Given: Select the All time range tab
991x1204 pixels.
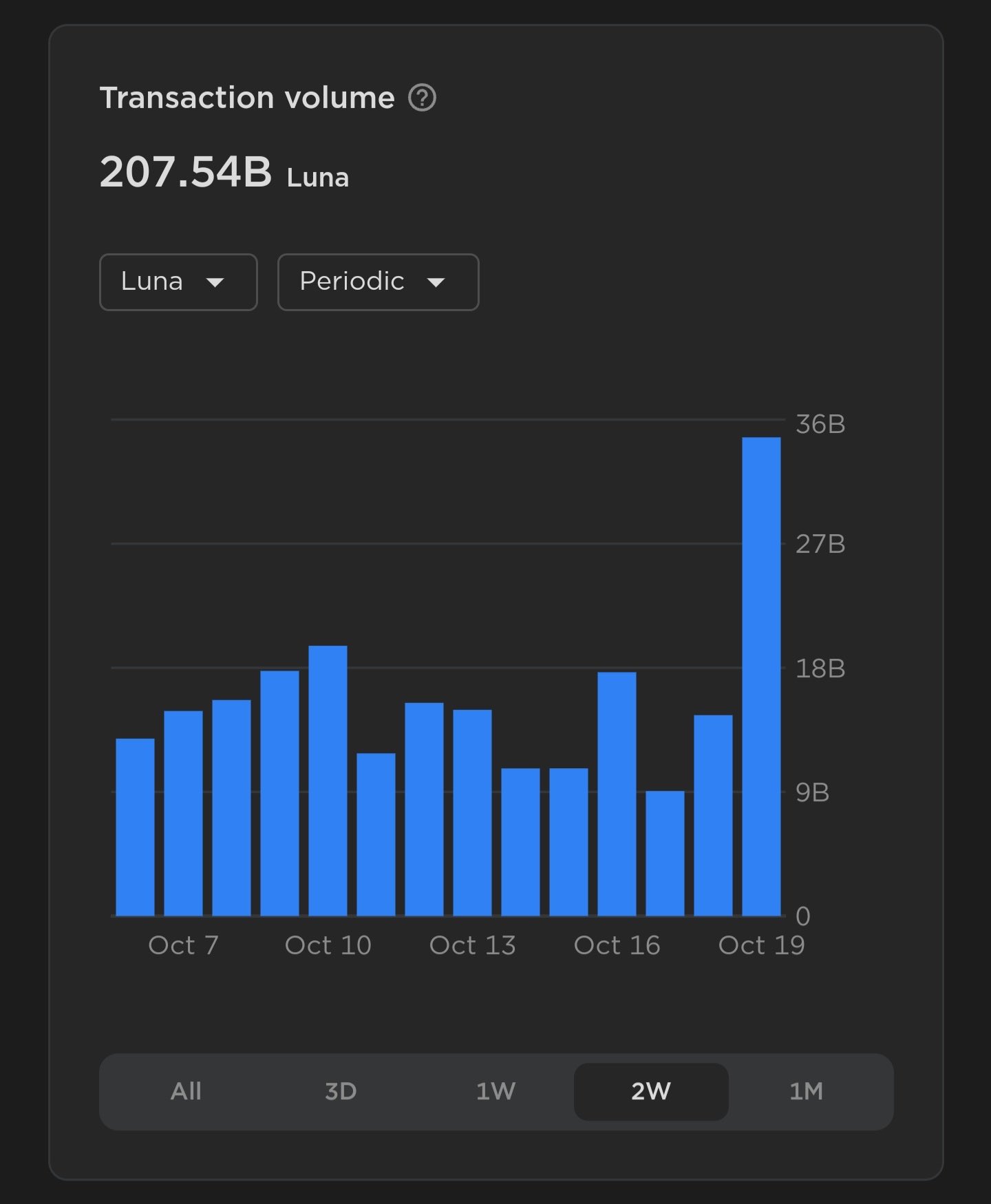Looking at the screenshot, I should pyautogui.click(x=186, y=1091).
